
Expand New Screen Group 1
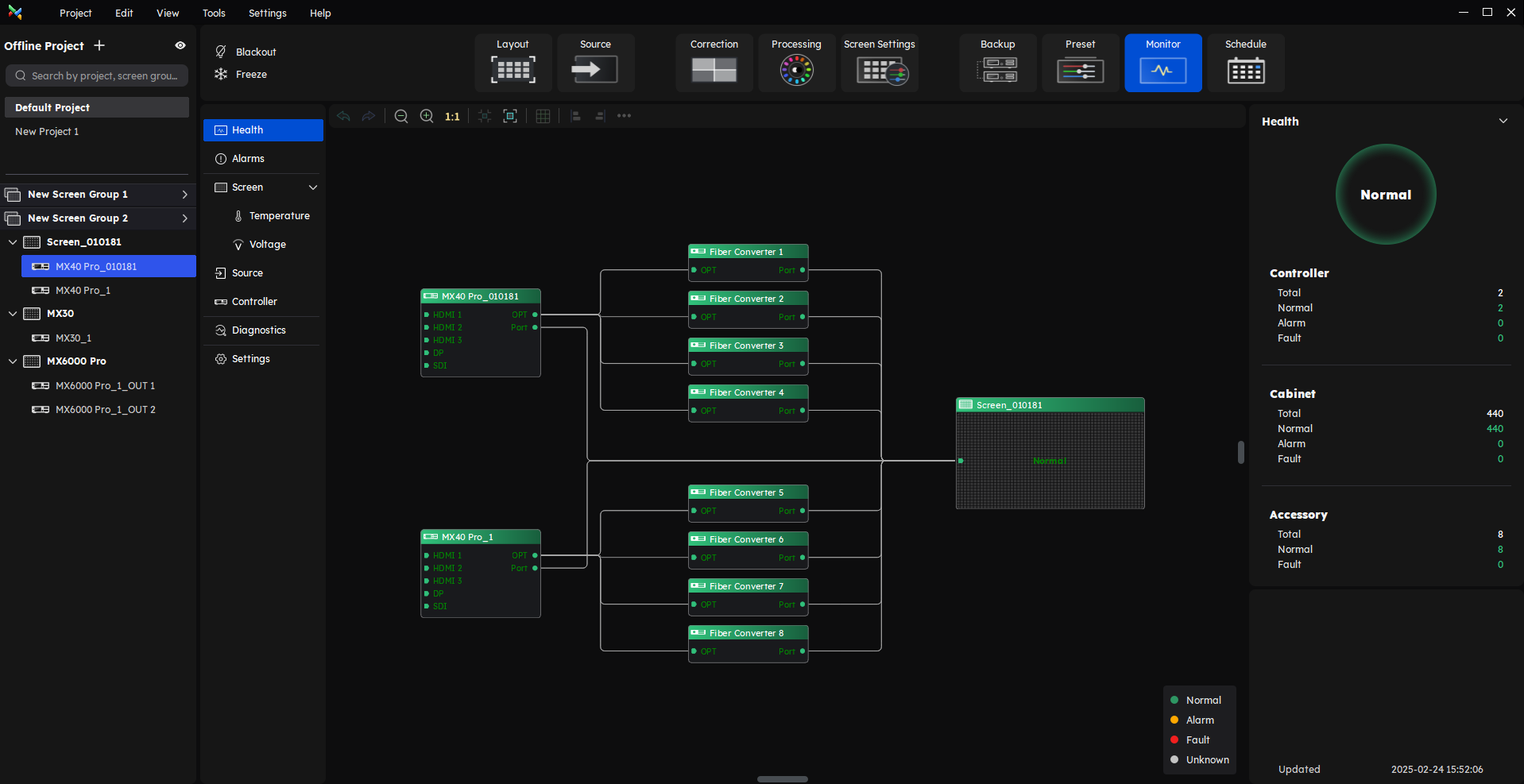[x=184, y=195]
